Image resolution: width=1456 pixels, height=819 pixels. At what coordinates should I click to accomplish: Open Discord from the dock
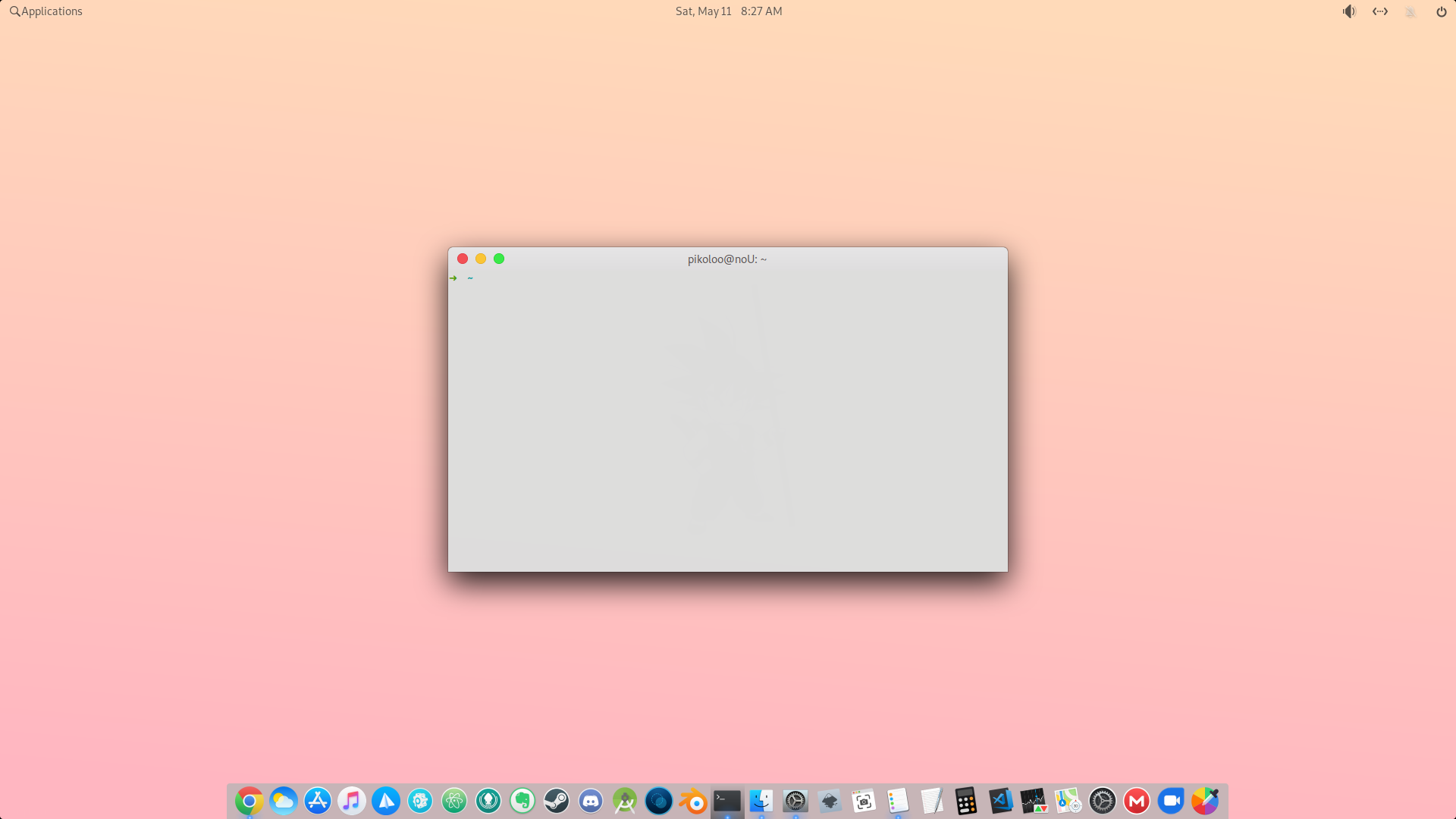(x=591, y=801)
